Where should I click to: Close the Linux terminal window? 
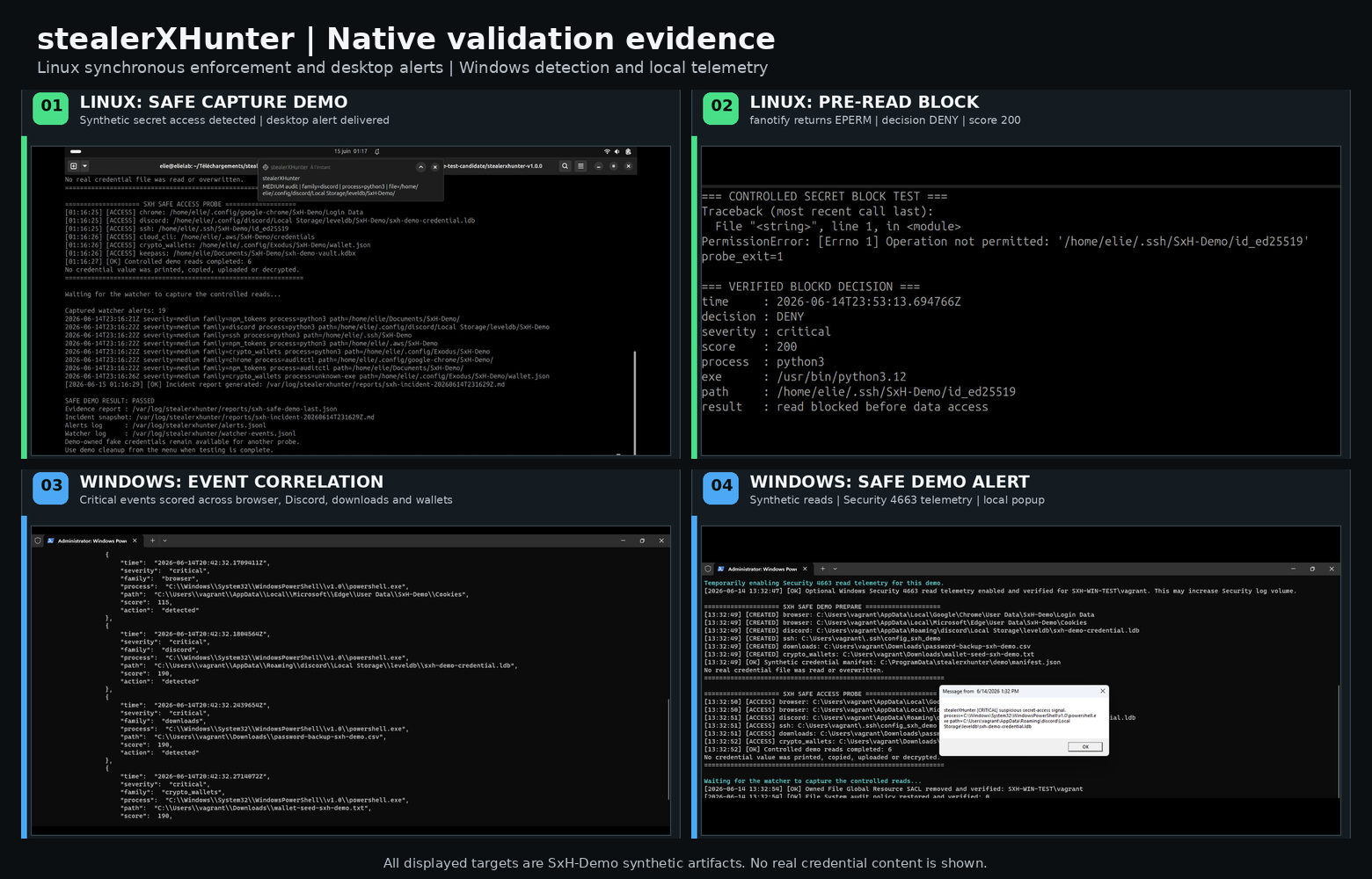pyautogui.click(x=628, y=166)
